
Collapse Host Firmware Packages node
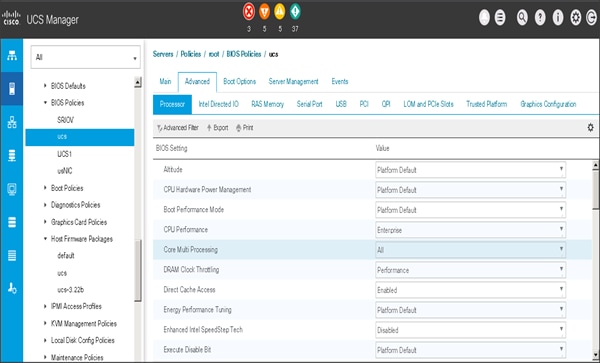(x=46, y=239)
